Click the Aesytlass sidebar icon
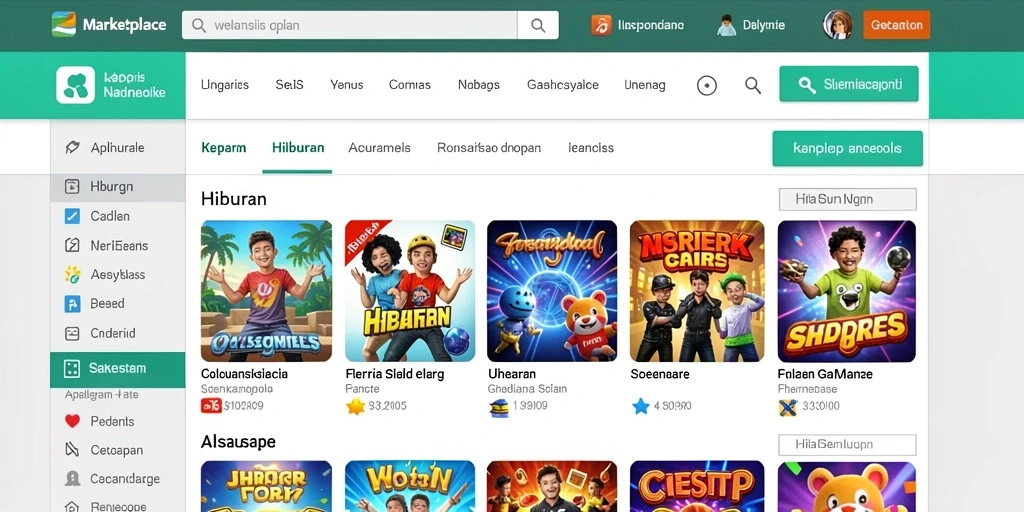 pos(72,274)
